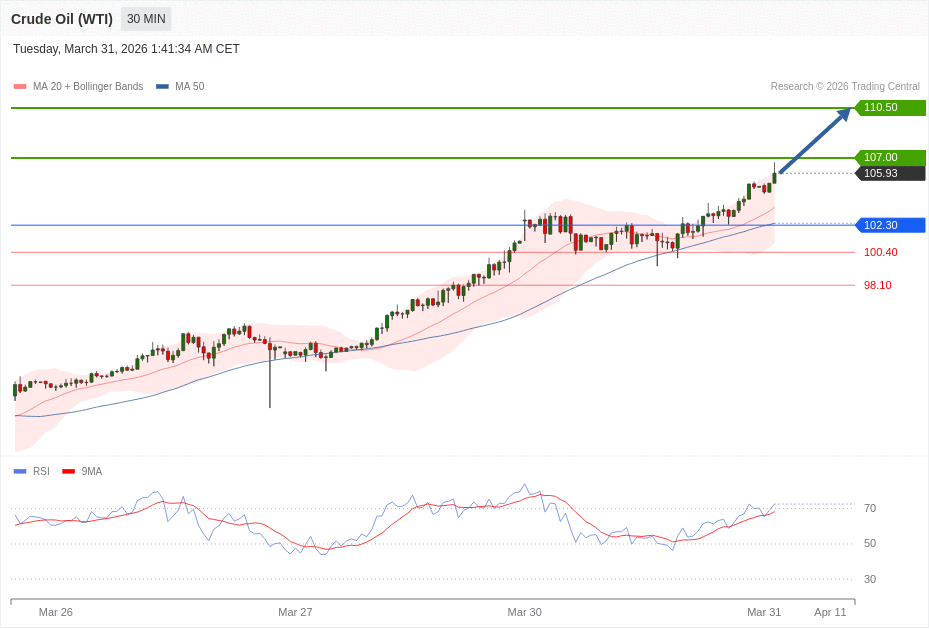Open the 30 MIN timeframe selector

pyautogui.click(x=145, y=18)
